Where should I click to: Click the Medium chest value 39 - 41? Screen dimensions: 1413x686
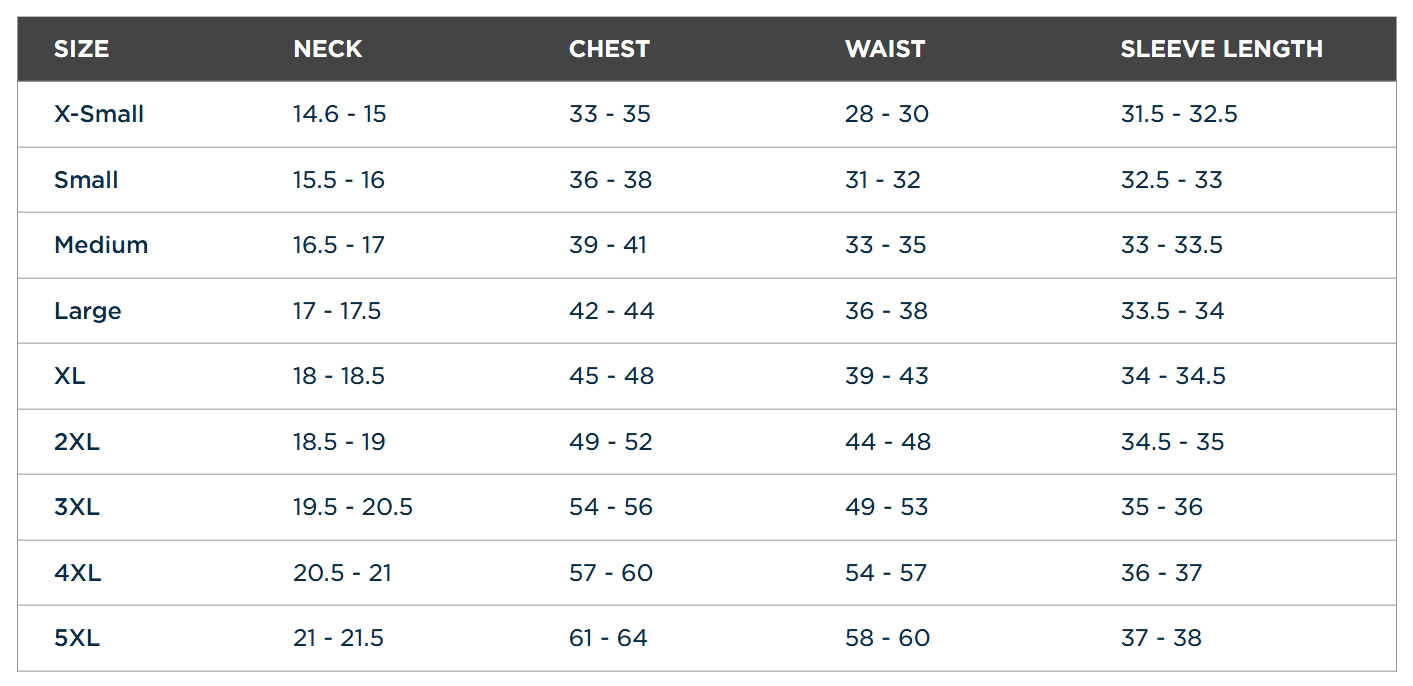coord(608,245)
